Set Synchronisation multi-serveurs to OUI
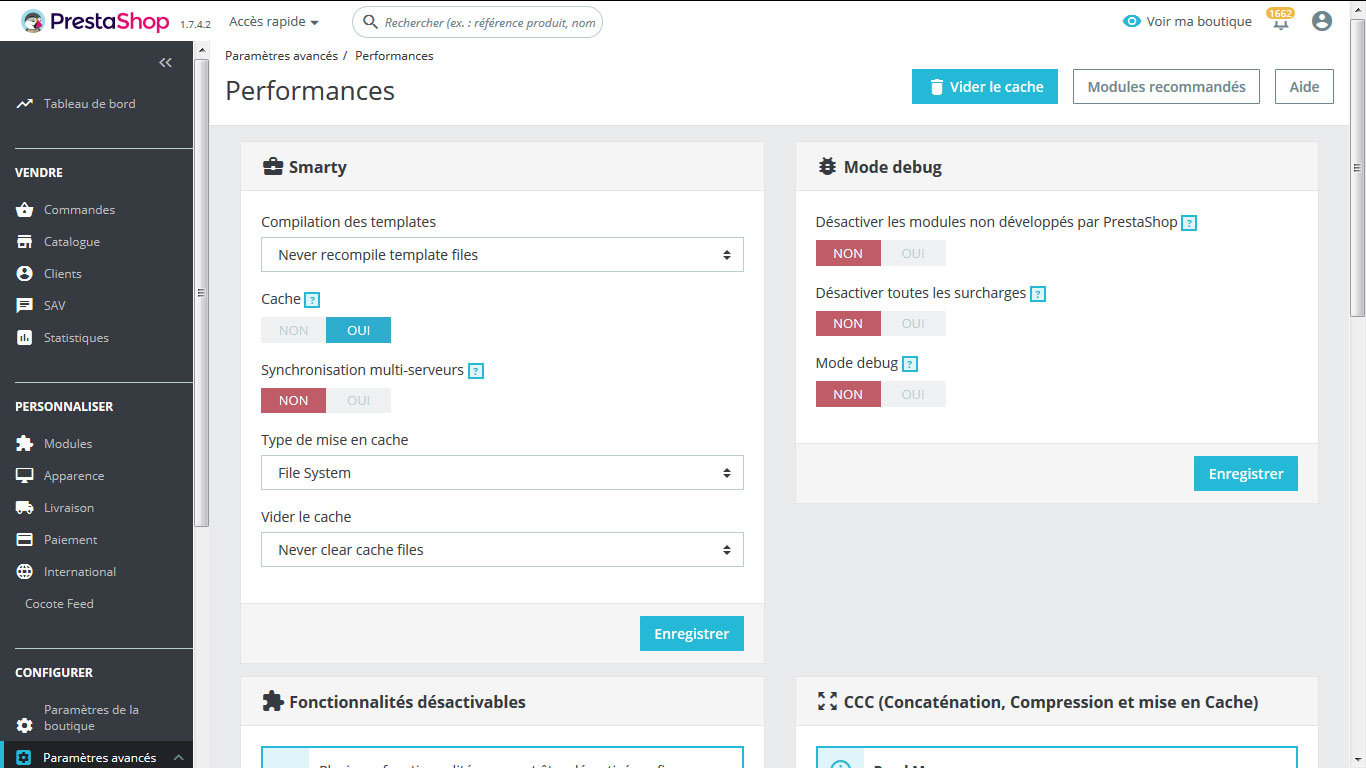Screen dimensions: 1366x768 point(358,400)
